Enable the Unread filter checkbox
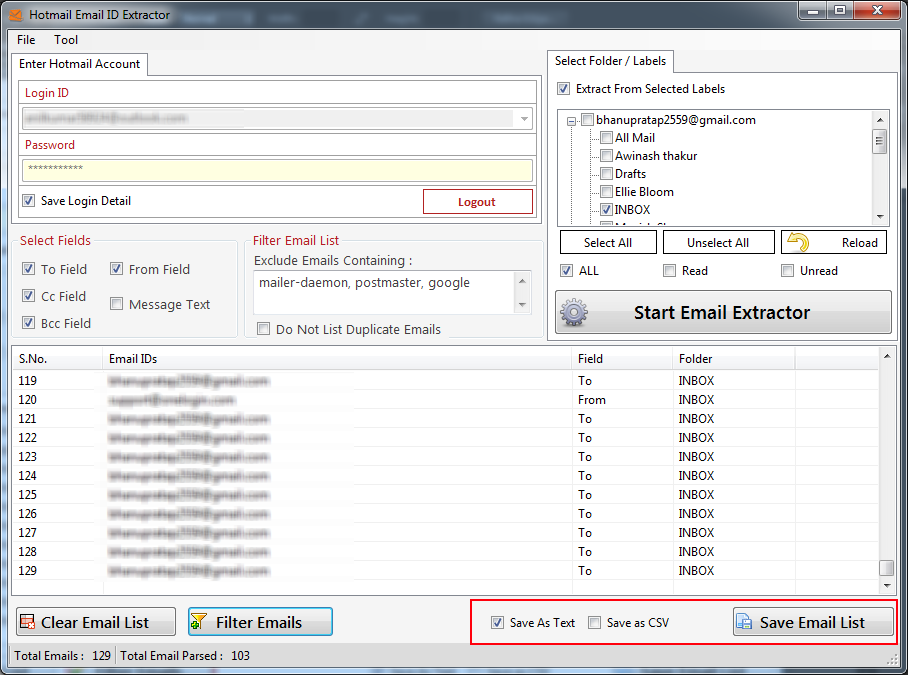 [x=788, y=270]
